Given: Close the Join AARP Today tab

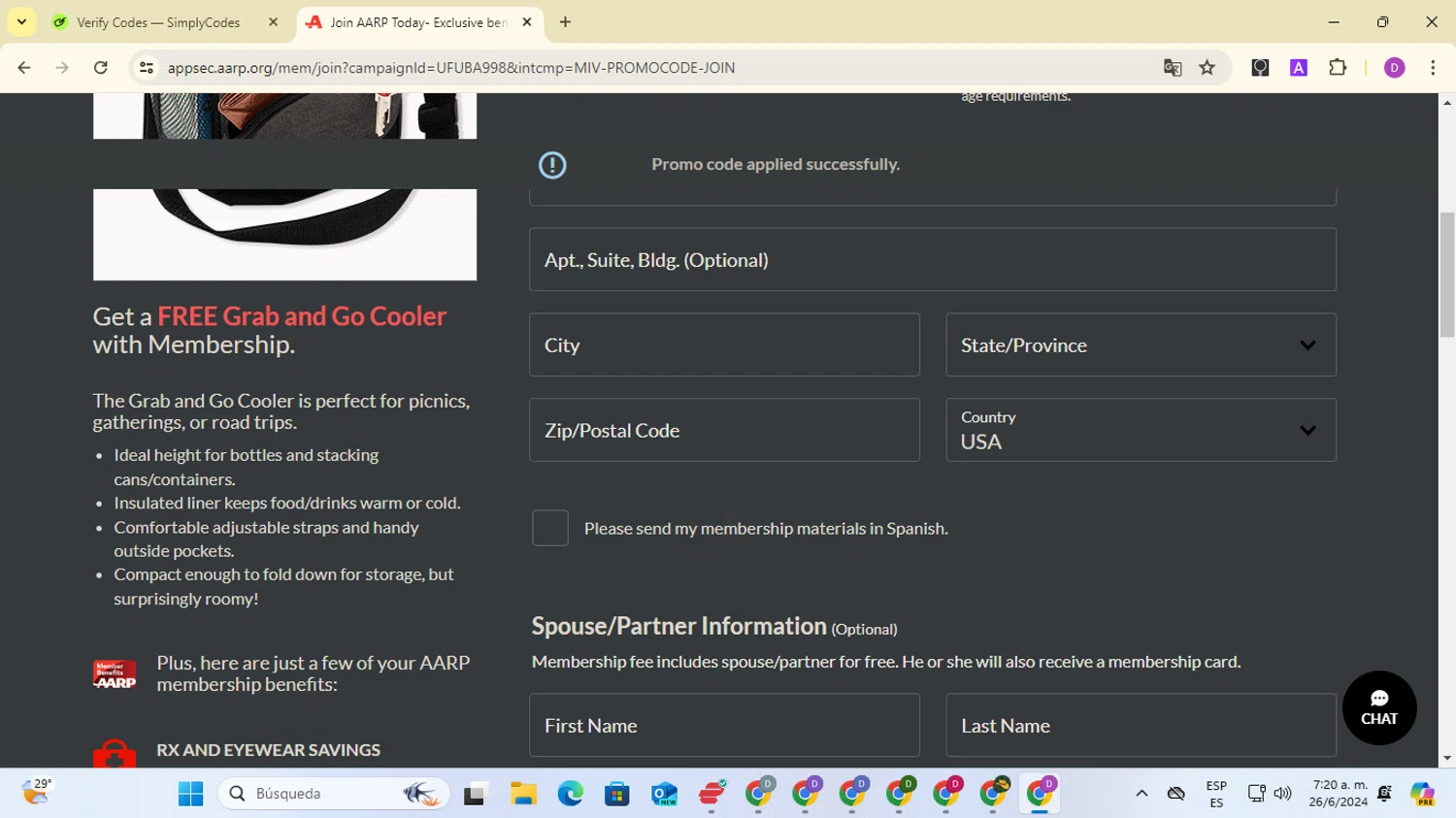Looking at the screenshot, I should [527, 22].
